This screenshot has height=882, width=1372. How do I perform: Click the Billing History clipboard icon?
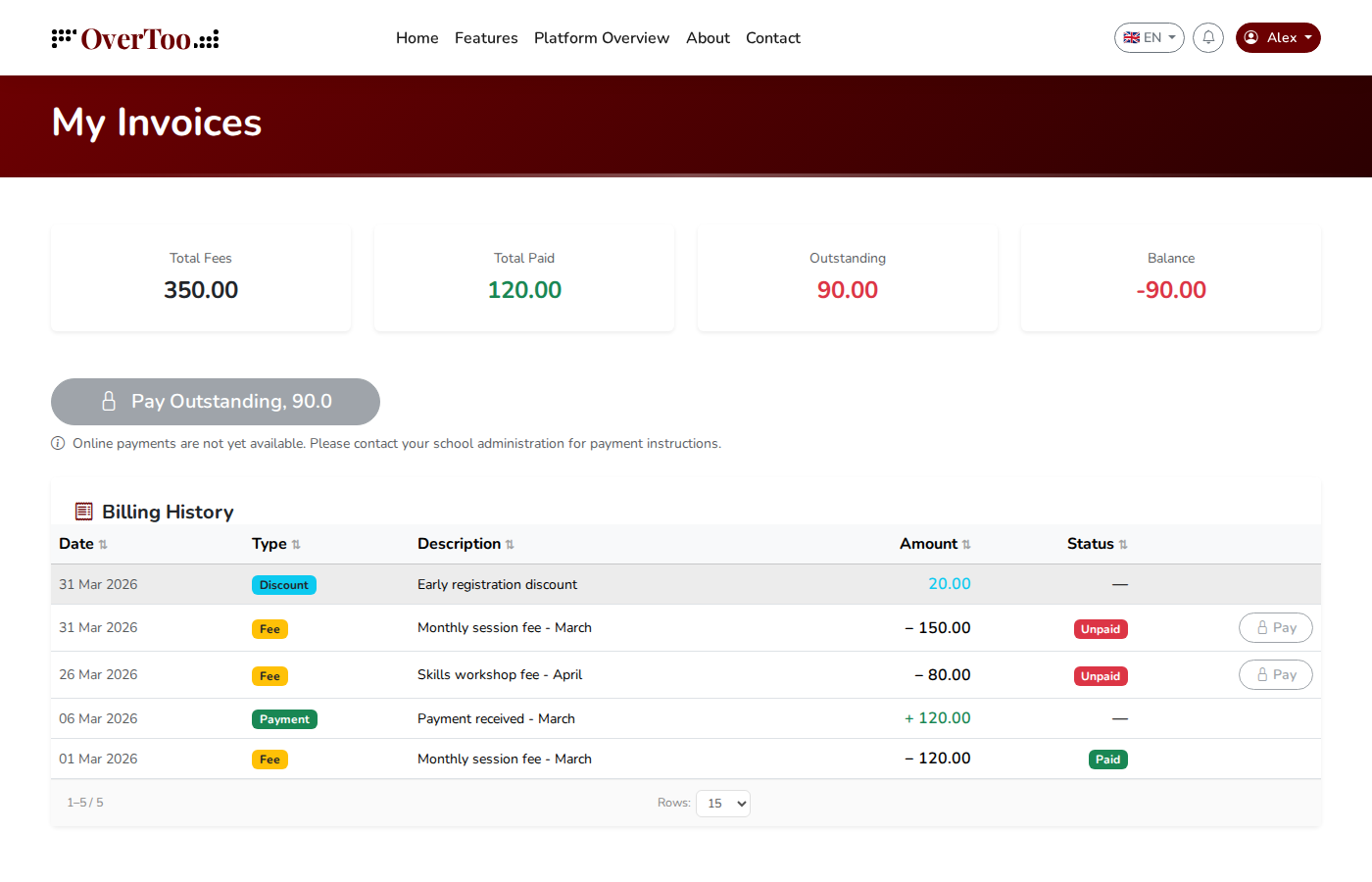83,511
